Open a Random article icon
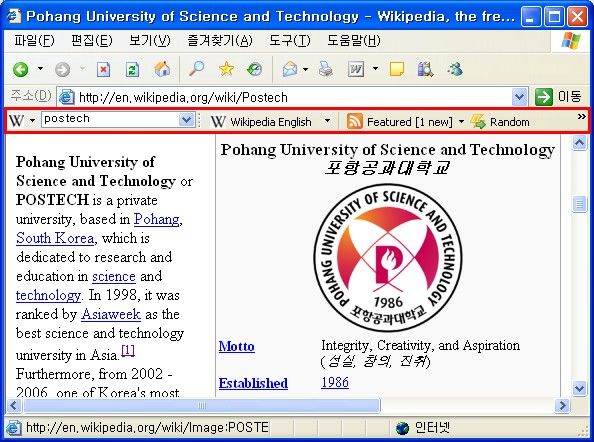 click(x=478, y=122)
